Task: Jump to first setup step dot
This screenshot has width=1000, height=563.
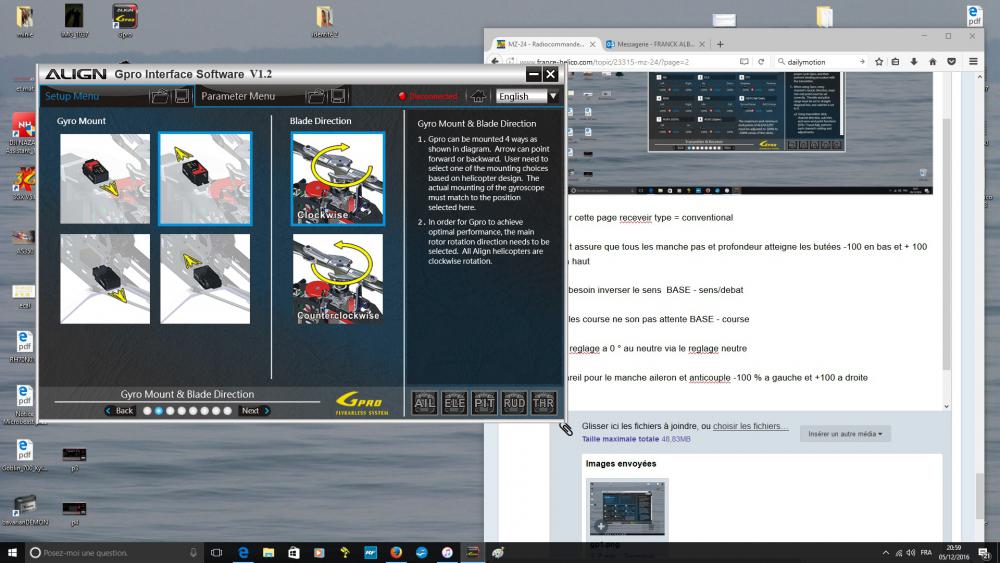Action: (147, 411)
